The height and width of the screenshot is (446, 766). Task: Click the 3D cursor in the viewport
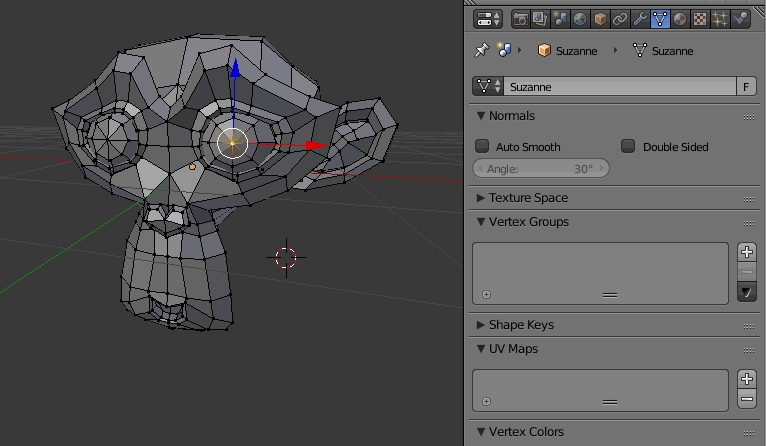click(x=286, y=257)
